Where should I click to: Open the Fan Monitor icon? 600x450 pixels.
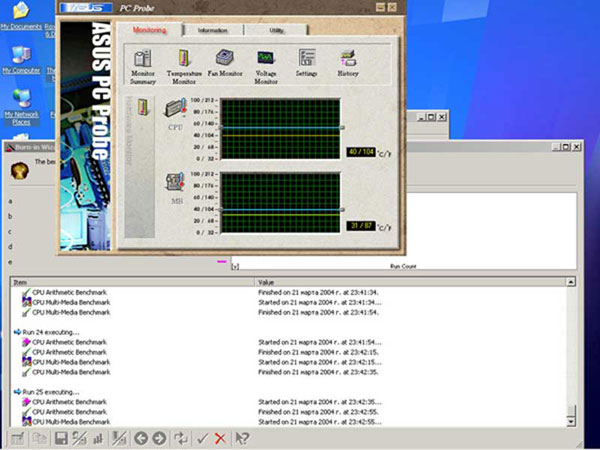pyautogui.click(x=225, y=63)
